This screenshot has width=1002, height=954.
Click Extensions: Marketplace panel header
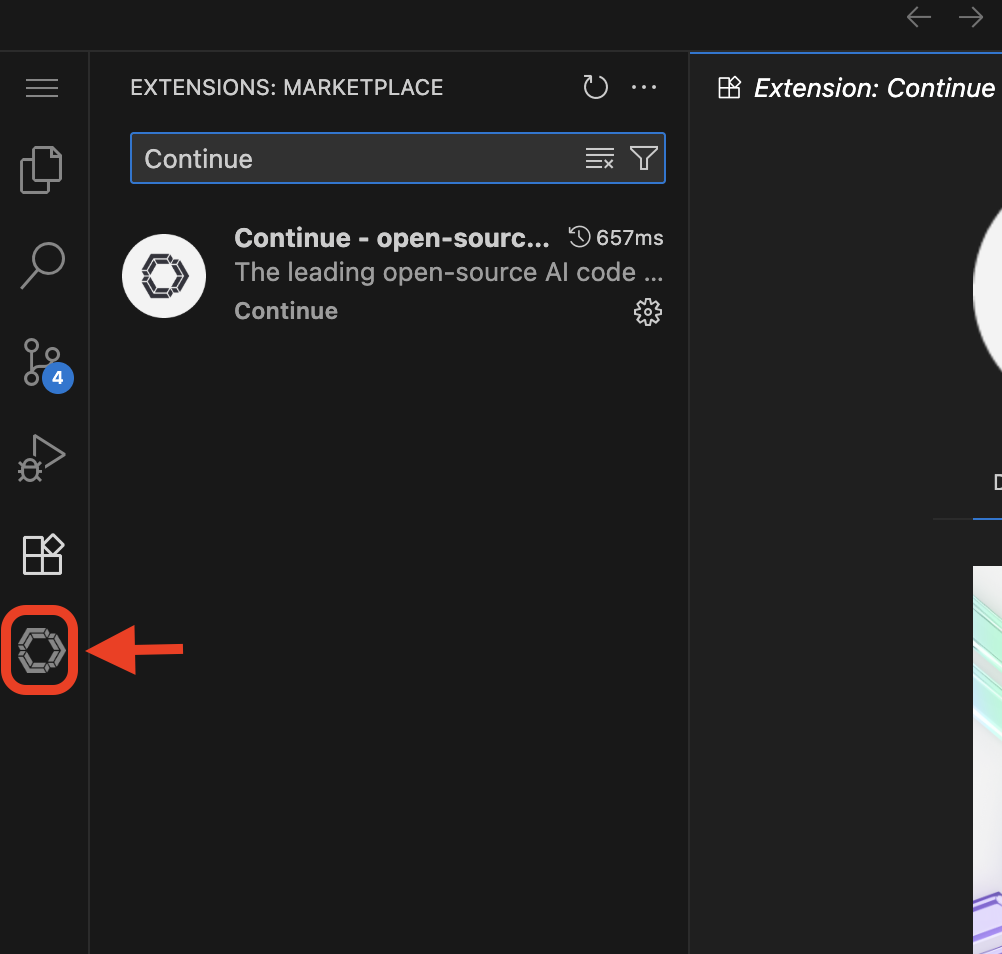click(x=286, y=88)
